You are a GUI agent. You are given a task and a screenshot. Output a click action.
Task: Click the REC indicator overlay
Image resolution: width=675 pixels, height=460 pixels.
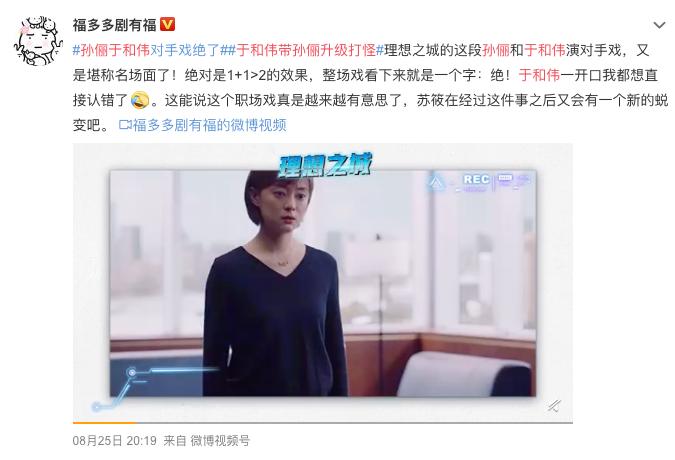coord(476,179)
